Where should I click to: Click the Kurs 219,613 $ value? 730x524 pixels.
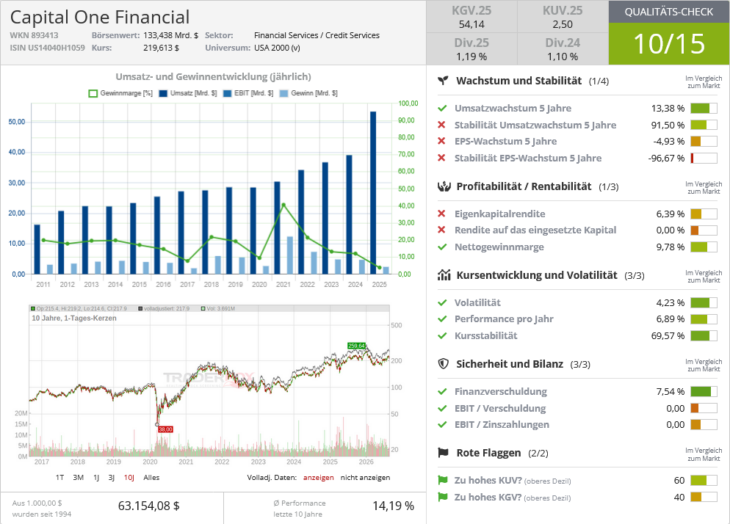point(161,47)
